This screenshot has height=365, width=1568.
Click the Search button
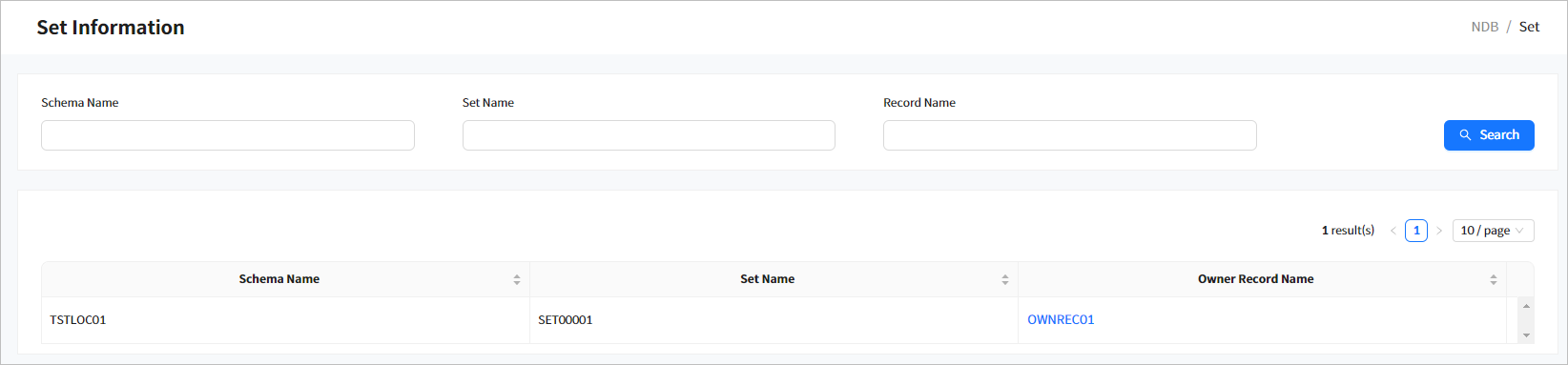coord(1488,135)
